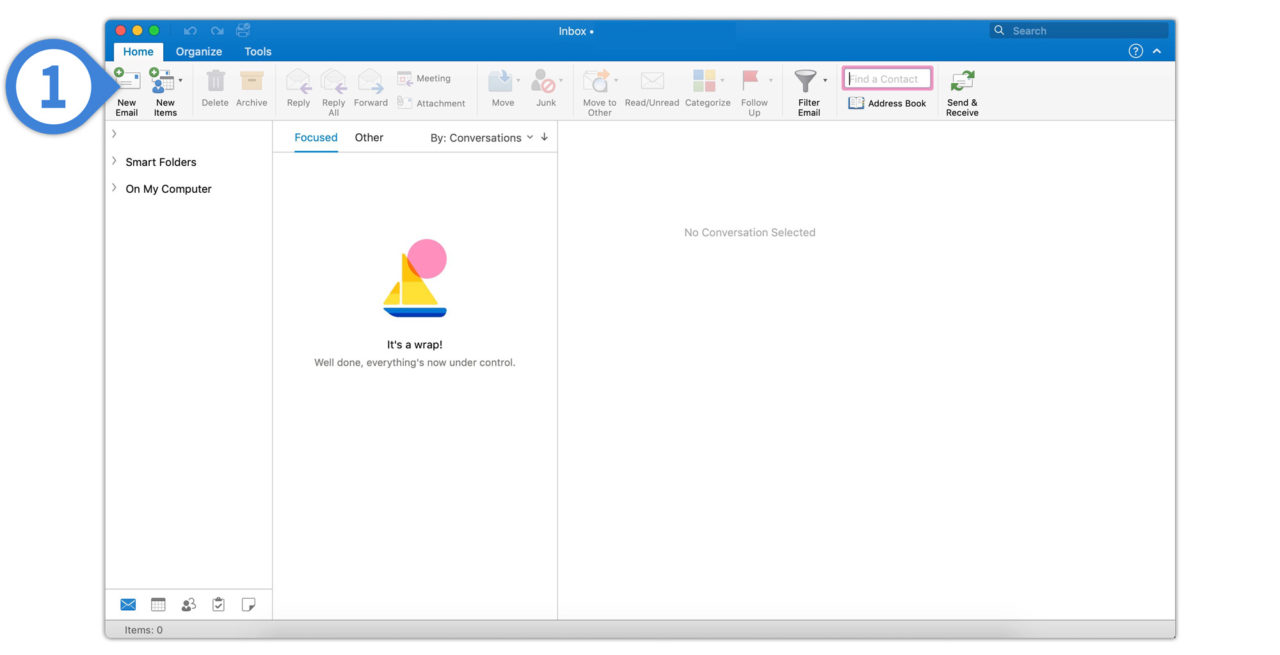The width and height of the screenshot is (1280, 655).
Task: Open the Filter Email dropdown arrow
Action: (825, 81)
